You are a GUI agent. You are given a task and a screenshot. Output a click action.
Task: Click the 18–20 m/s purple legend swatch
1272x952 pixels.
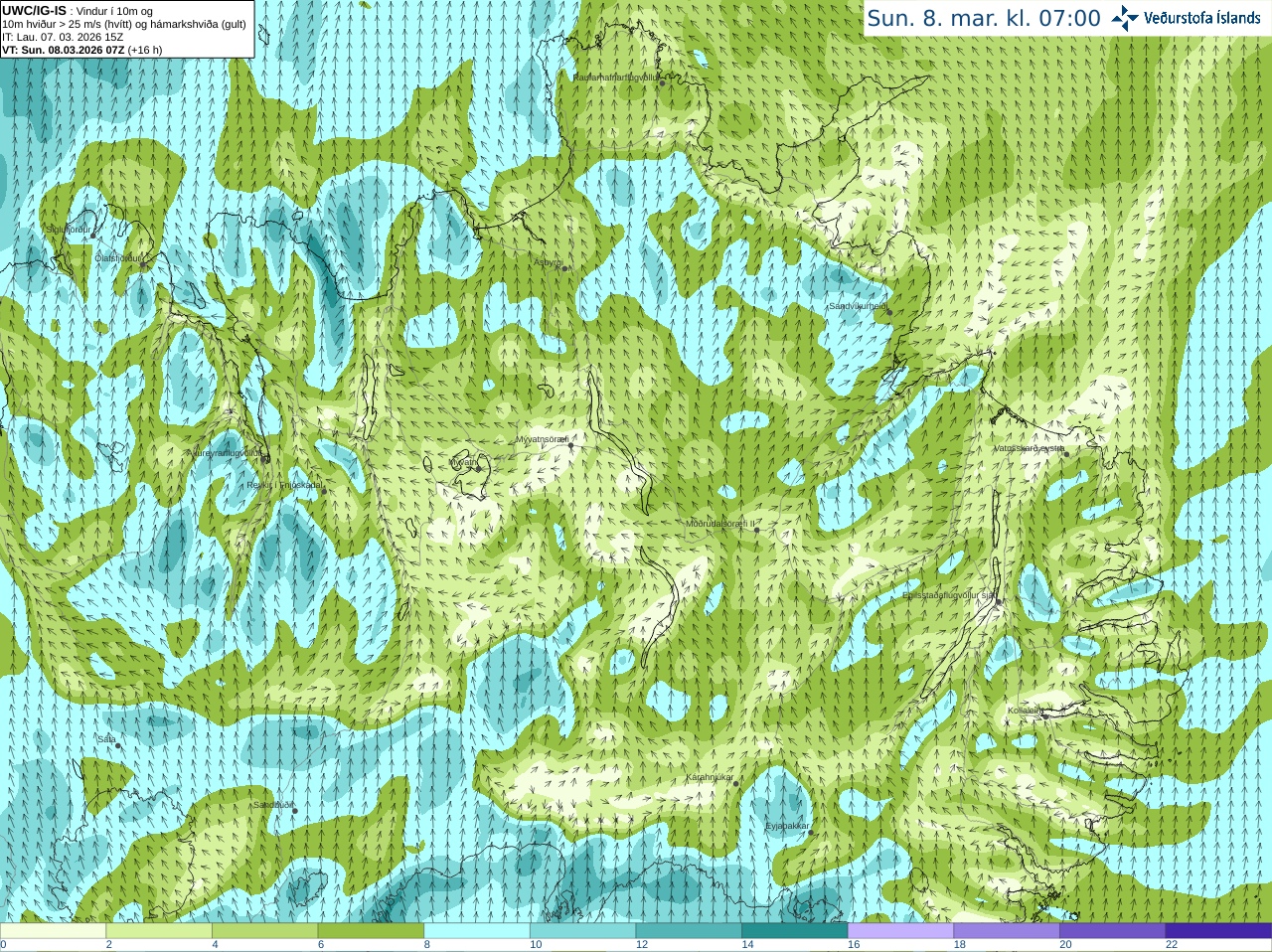click(1007, 931)
